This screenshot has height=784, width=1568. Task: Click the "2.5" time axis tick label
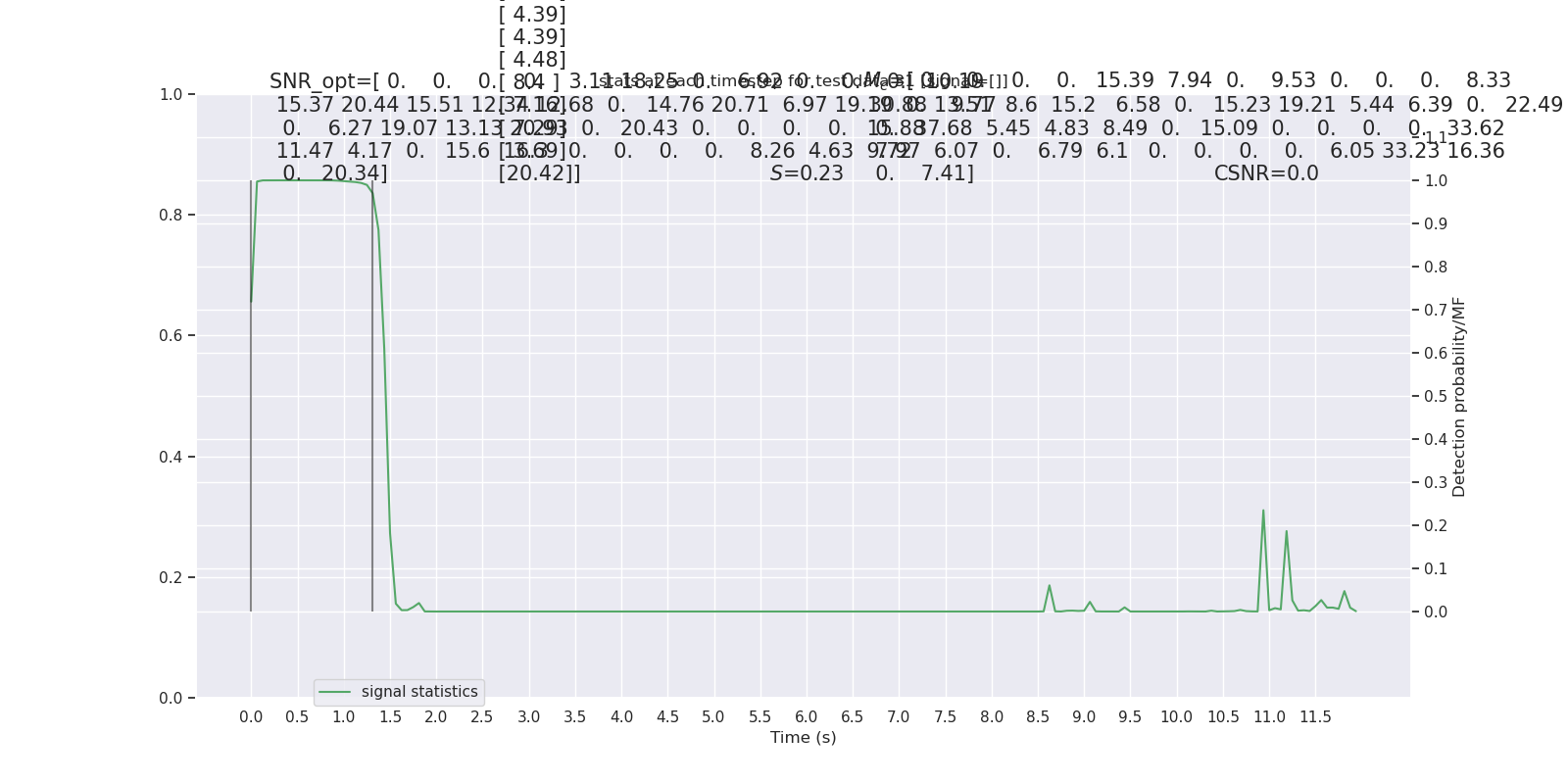(482, 717)
